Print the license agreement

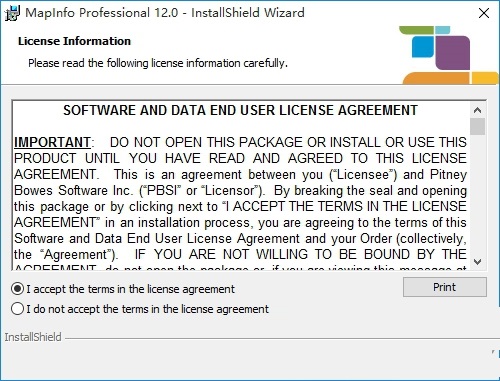445,287
